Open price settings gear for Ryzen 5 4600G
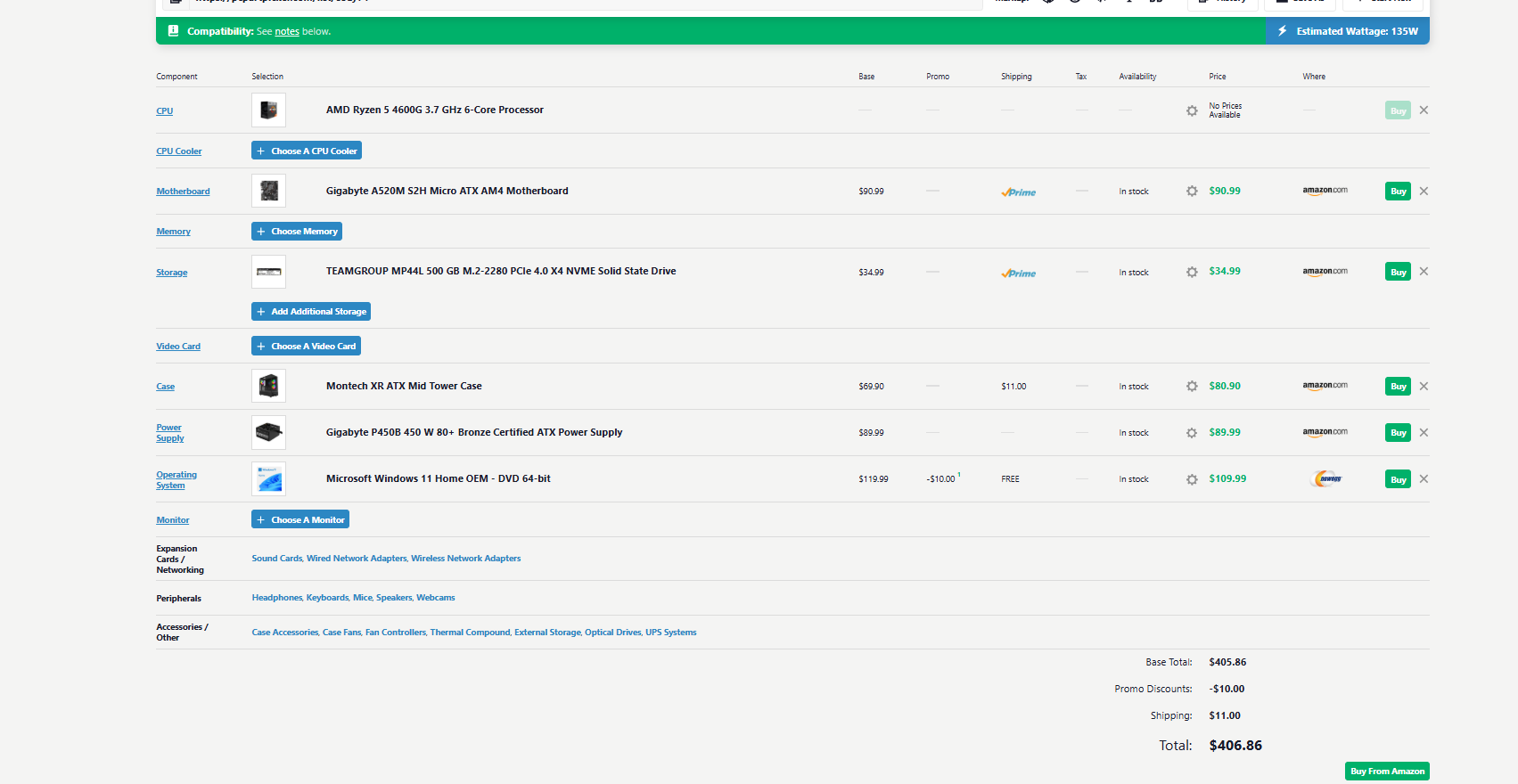 1192,111
